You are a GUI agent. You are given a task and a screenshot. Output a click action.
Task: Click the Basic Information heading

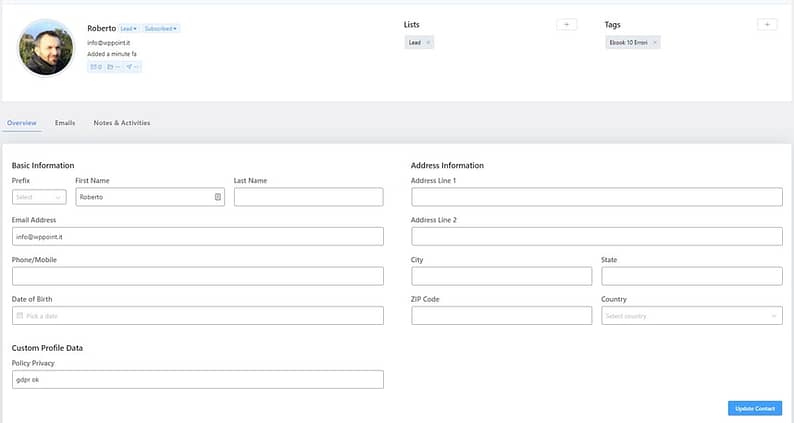tap(43, 165)
